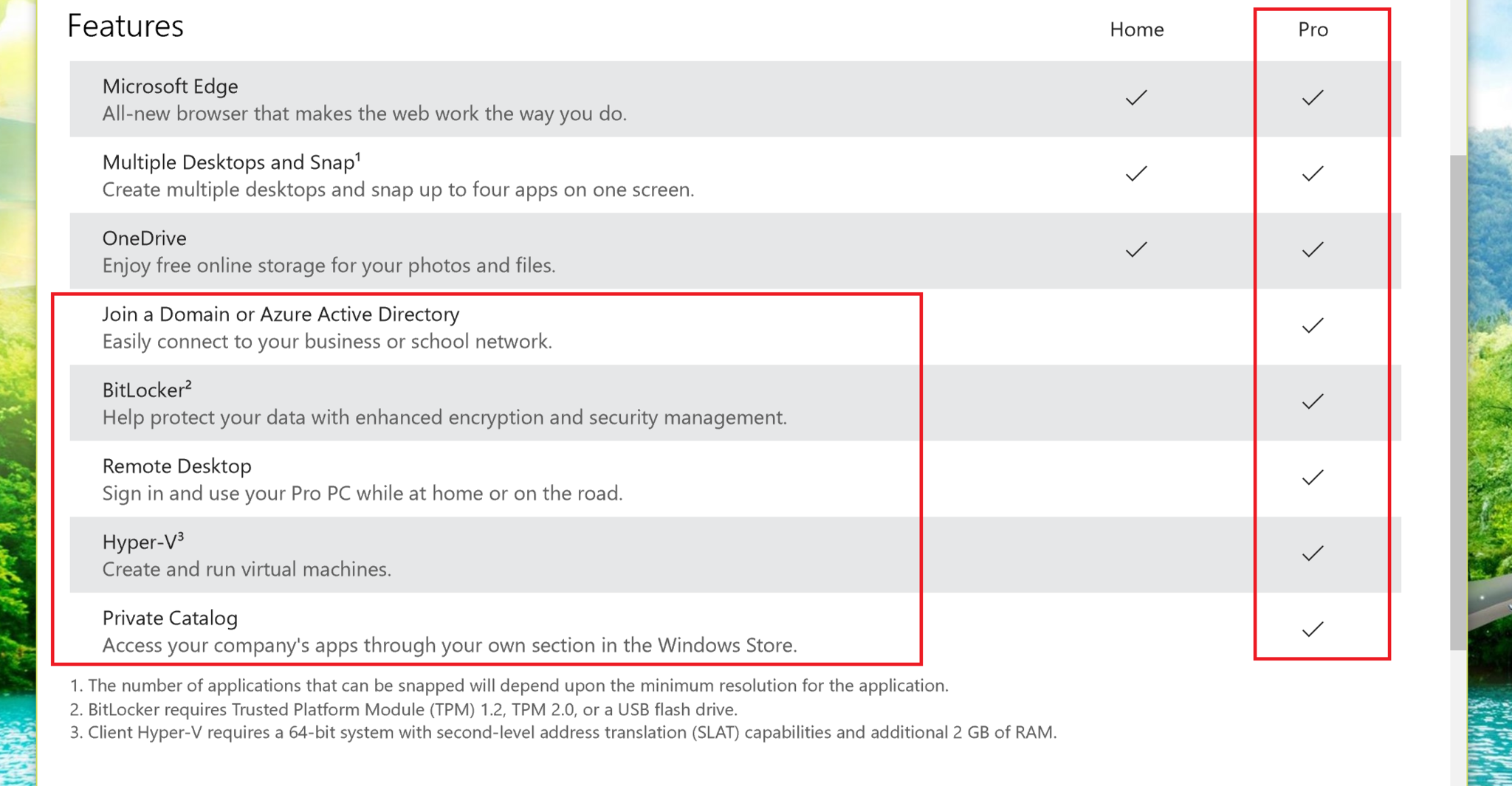Click the Pro checkmark for Remote Desktop
Screen dimensions: 1512x786
(x=1313, y=478)
